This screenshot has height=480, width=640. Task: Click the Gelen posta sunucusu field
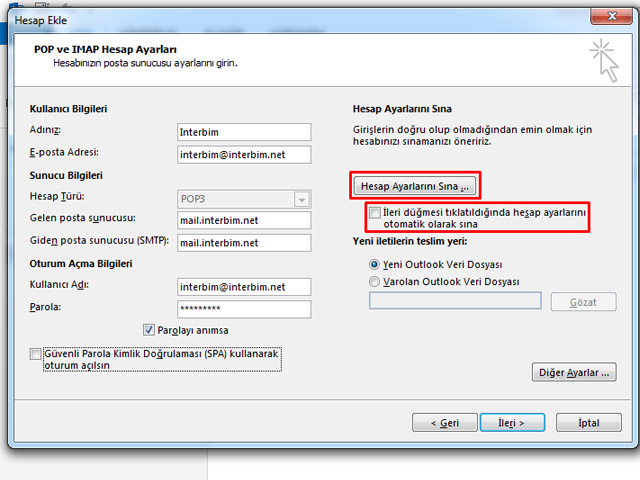click(x=244, y=220)
